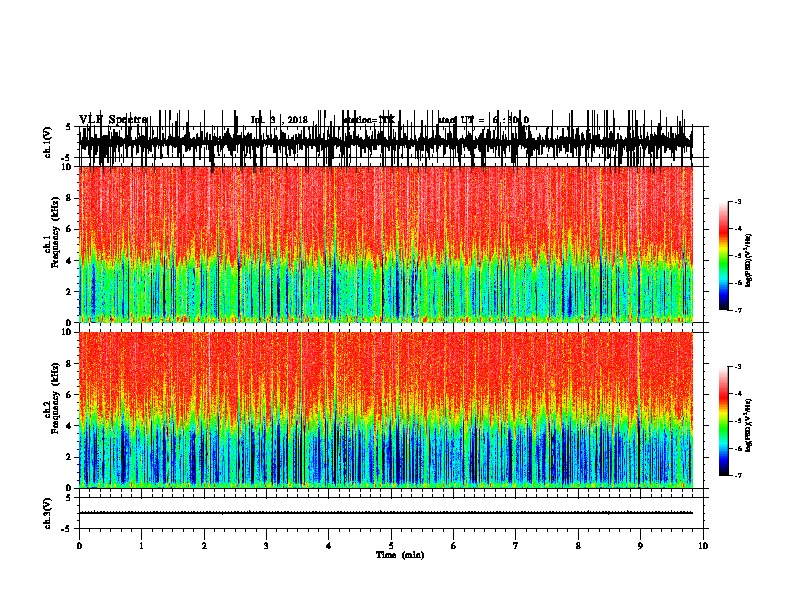Click the '-3' label on ch.1 color bar
The height and width of the screenshot is (612, 792).
(x=737, y=202)
